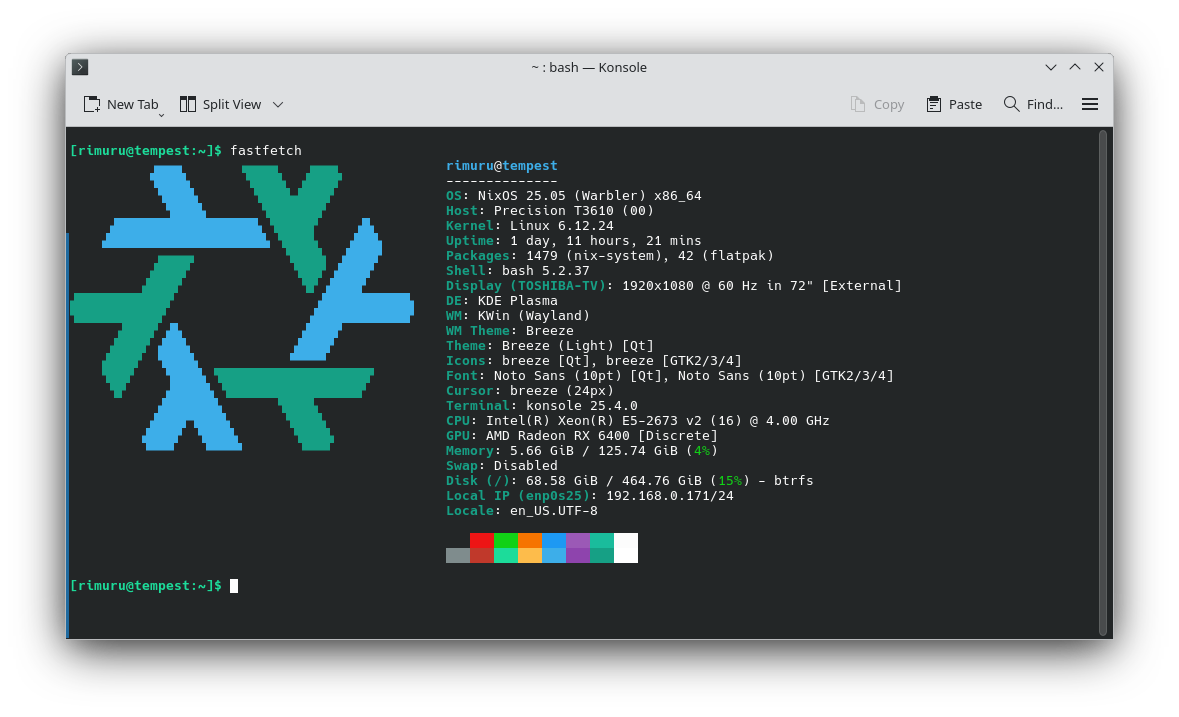Screen dimensions: 1179x717
Task: Close the Konsole window
Action: [1099, 67]
